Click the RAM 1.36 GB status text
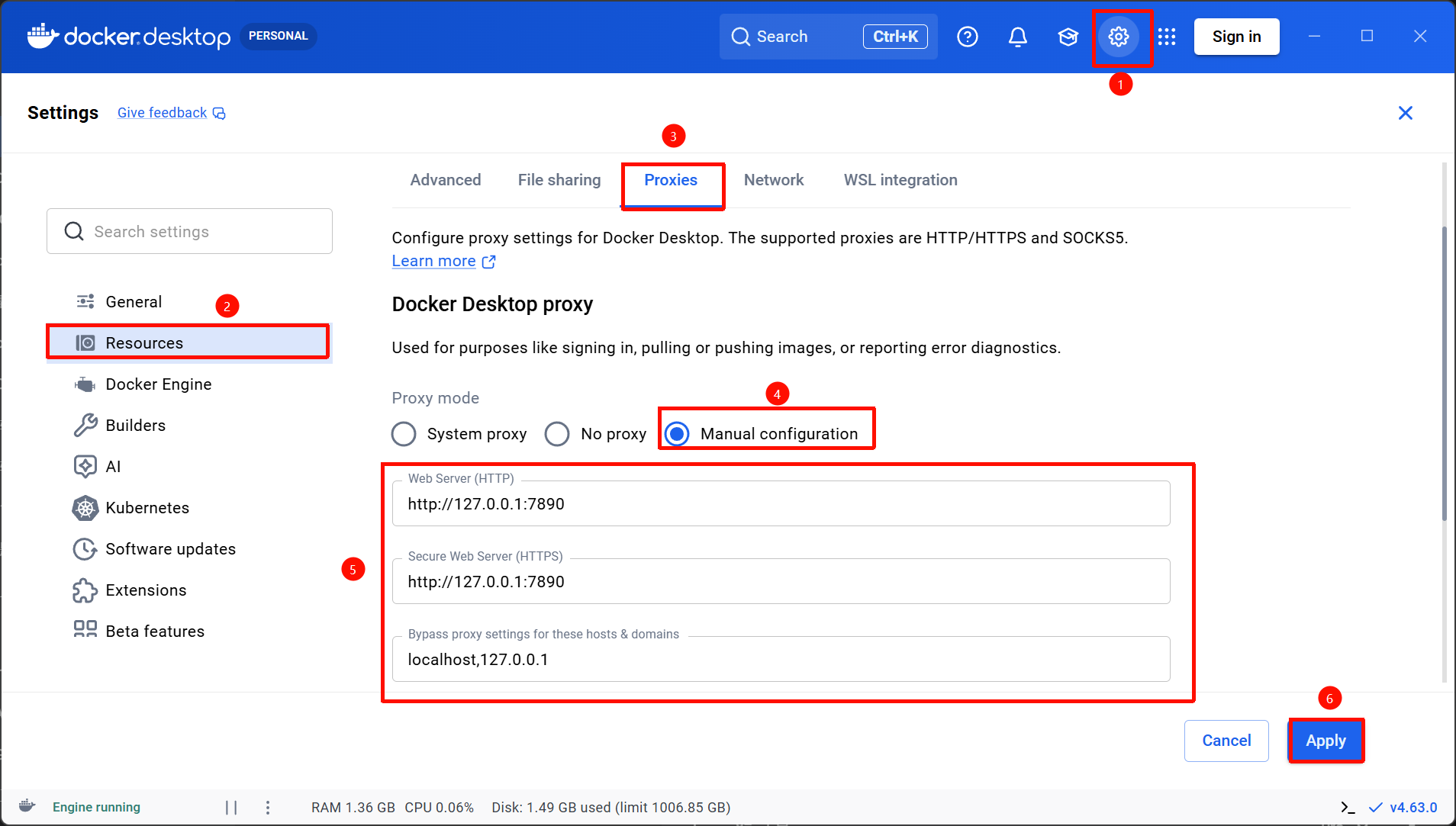 pyautogui.click(x=353, y=807)
